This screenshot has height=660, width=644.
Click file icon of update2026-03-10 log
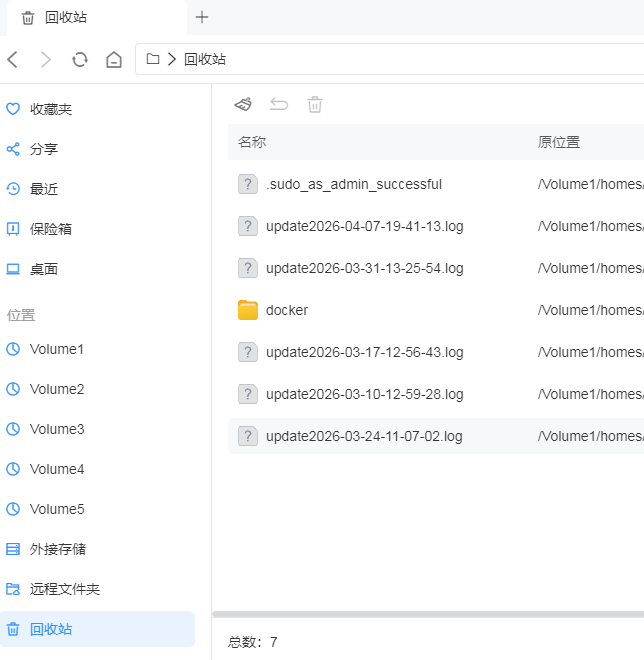248,394
